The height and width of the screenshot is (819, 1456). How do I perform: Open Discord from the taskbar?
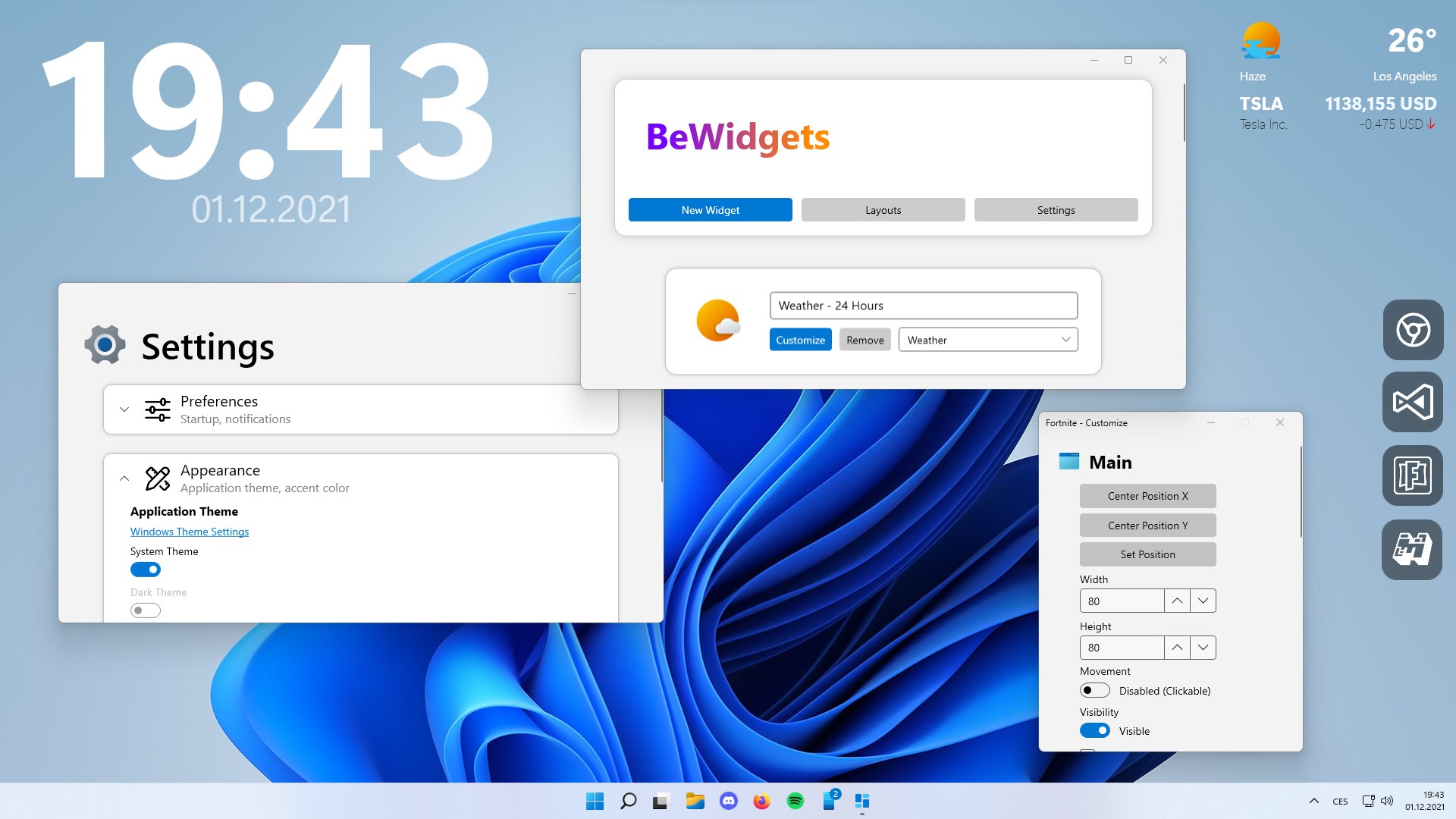click(x=728, y=801)
